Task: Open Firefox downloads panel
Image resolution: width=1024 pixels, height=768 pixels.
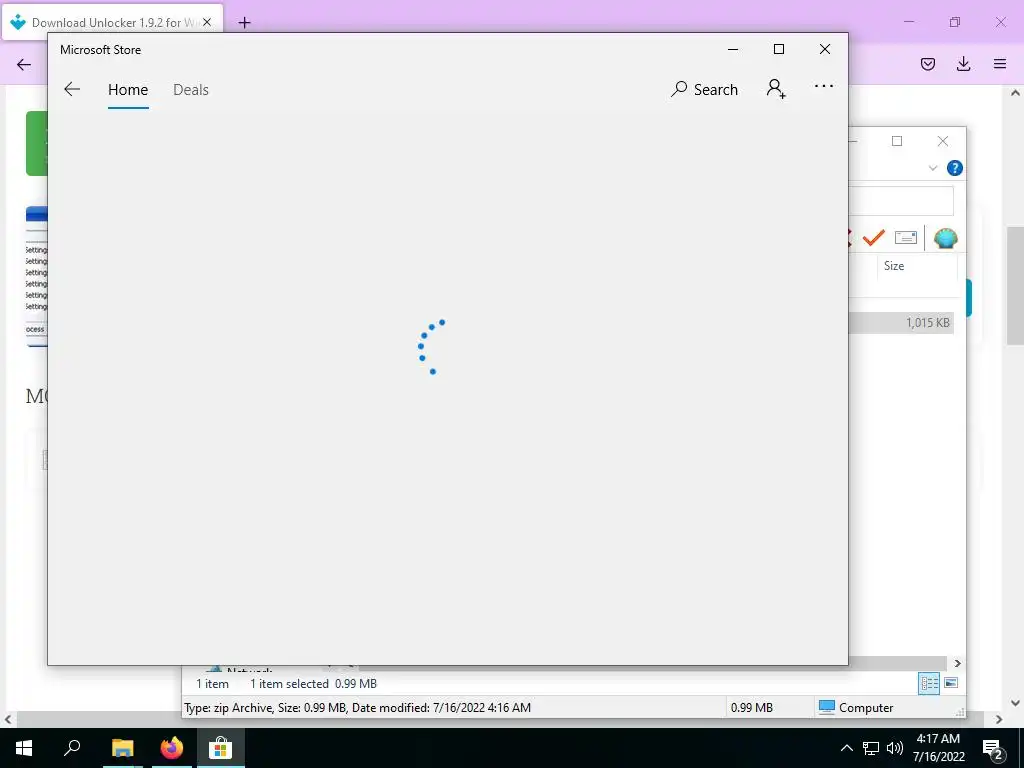Action: (x=963, y=64)
